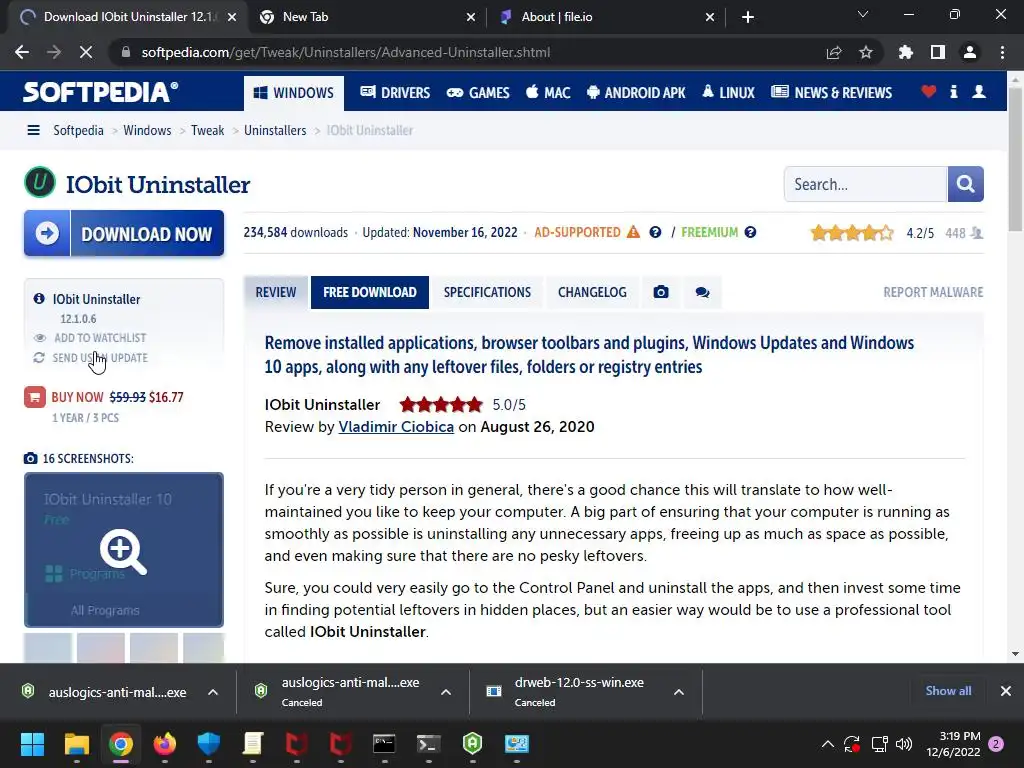The height and width of the screenshot is (768, 1024).
Task: Click Report Malware link
Action: 933,292
